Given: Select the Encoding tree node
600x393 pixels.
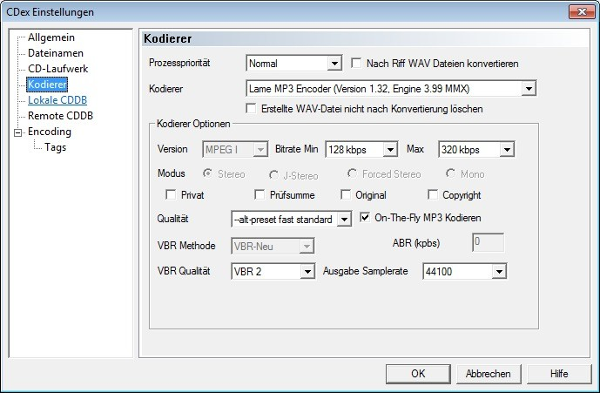Looking at the screenshot, I should [49, 132].
